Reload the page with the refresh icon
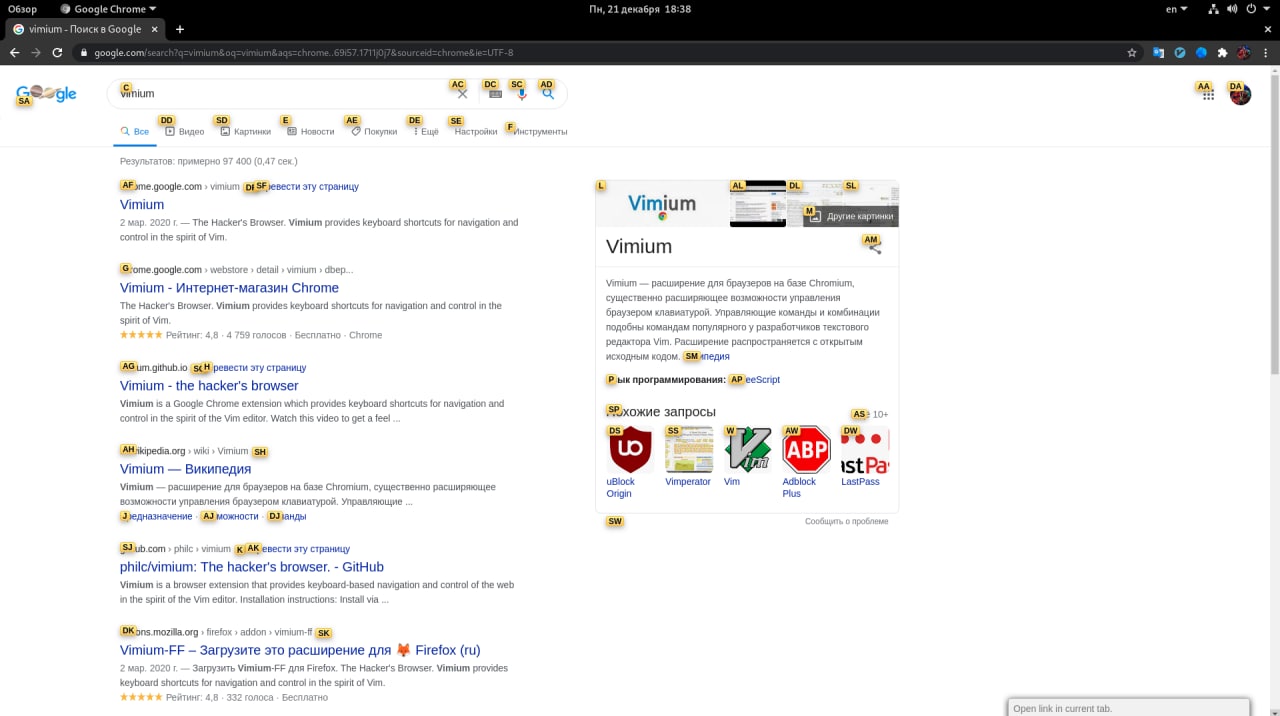The image size is (1280, 716). click(x=57, y=52)
